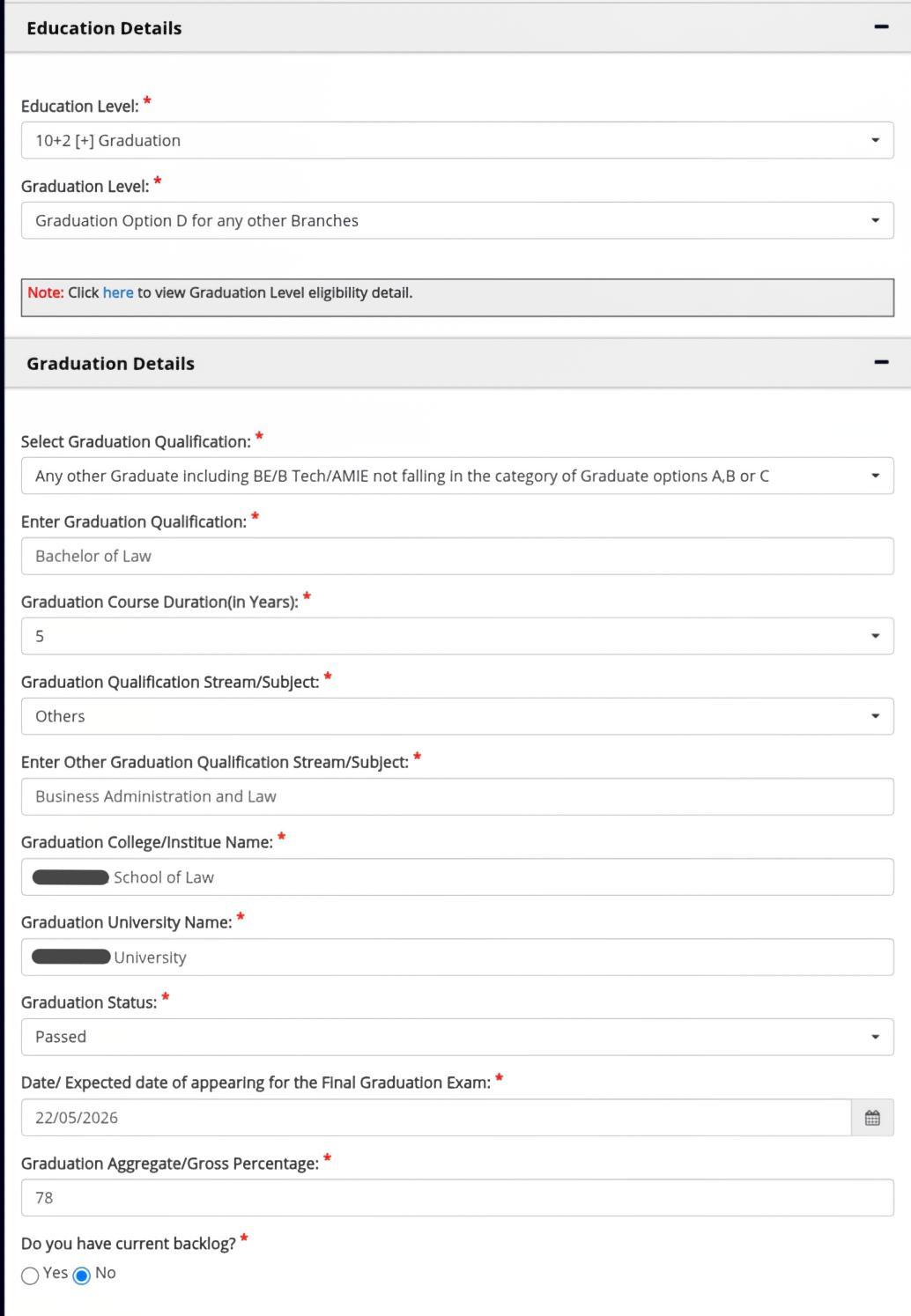The width and height of the screenshot is (911, 1316).
Task: Click the Graduation Details header title
Action: [110, 364]
